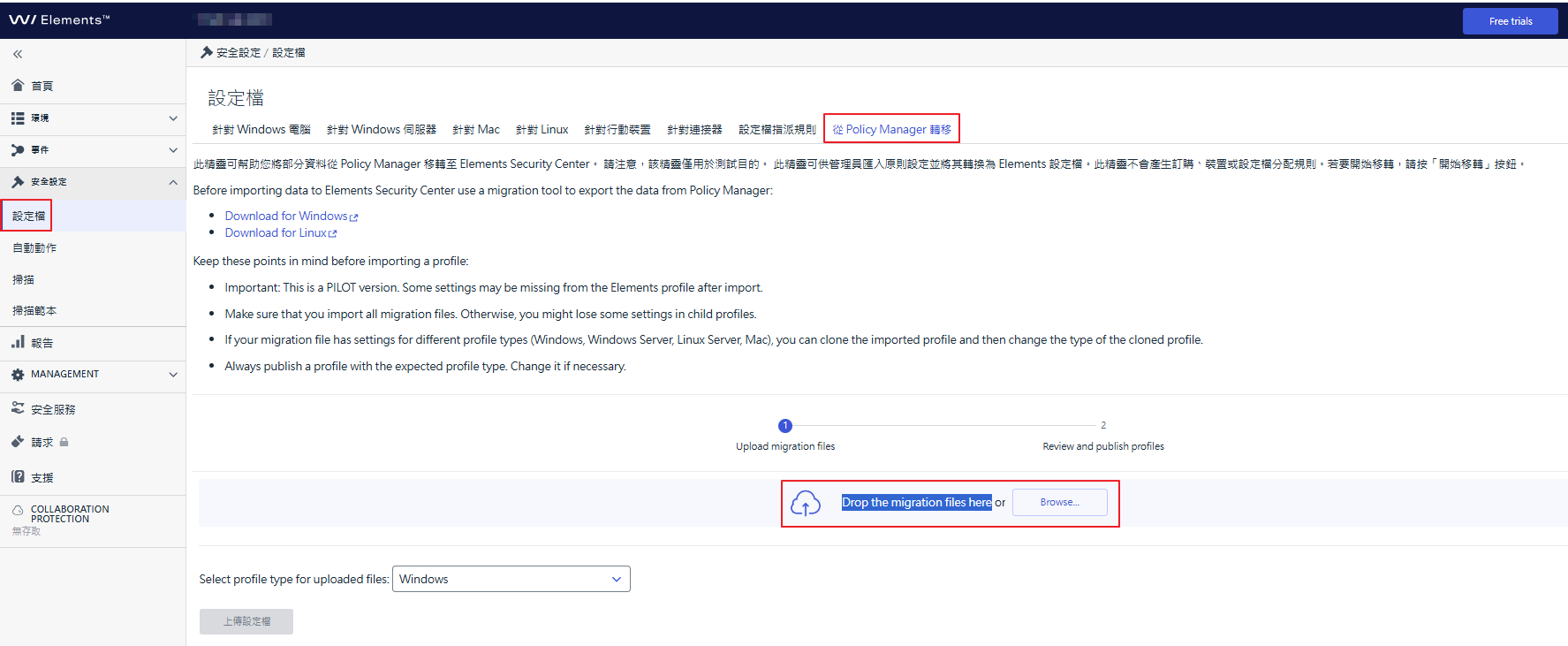Open 自動動作 in the sidebar
The image size is (1568, 646).
[34, 248]
